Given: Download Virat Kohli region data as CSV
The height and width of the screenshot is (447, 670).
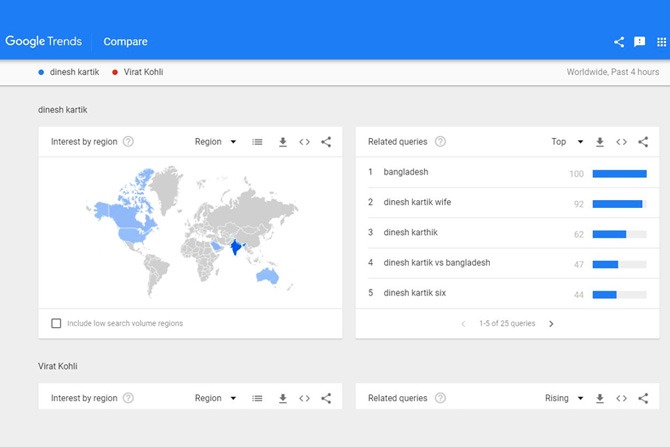Looking at the screenshot, I should (283, 398).
